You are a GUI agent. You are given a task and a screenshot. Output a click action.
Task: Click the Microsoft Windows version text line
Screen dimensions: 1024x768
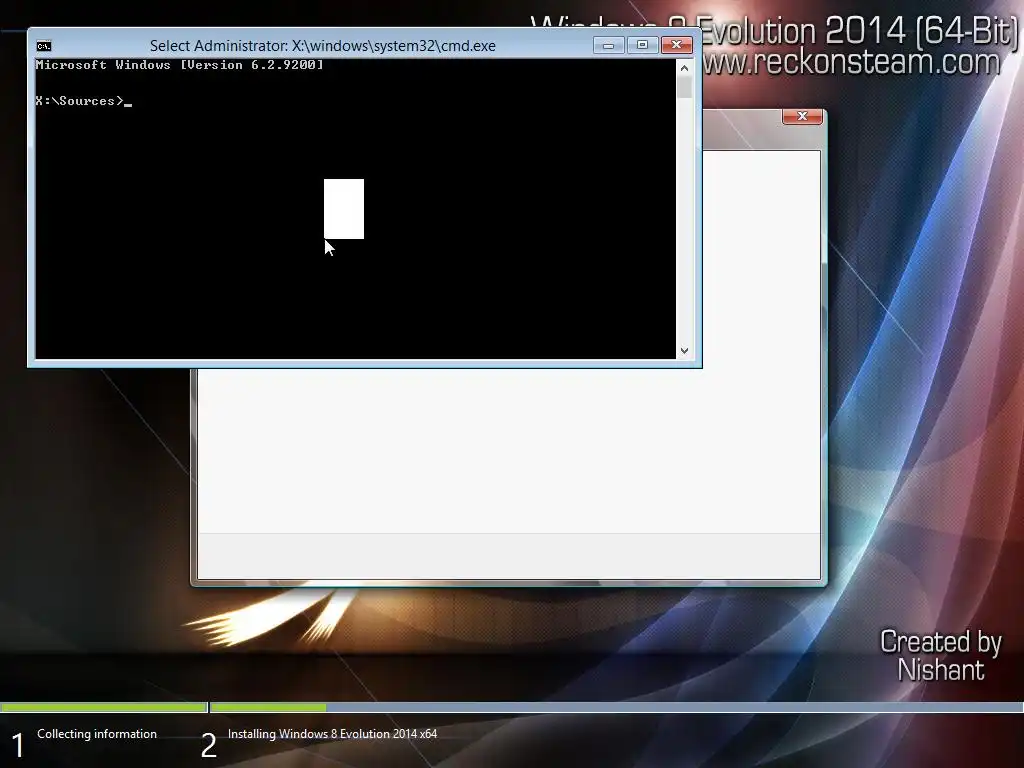point(180,65)
